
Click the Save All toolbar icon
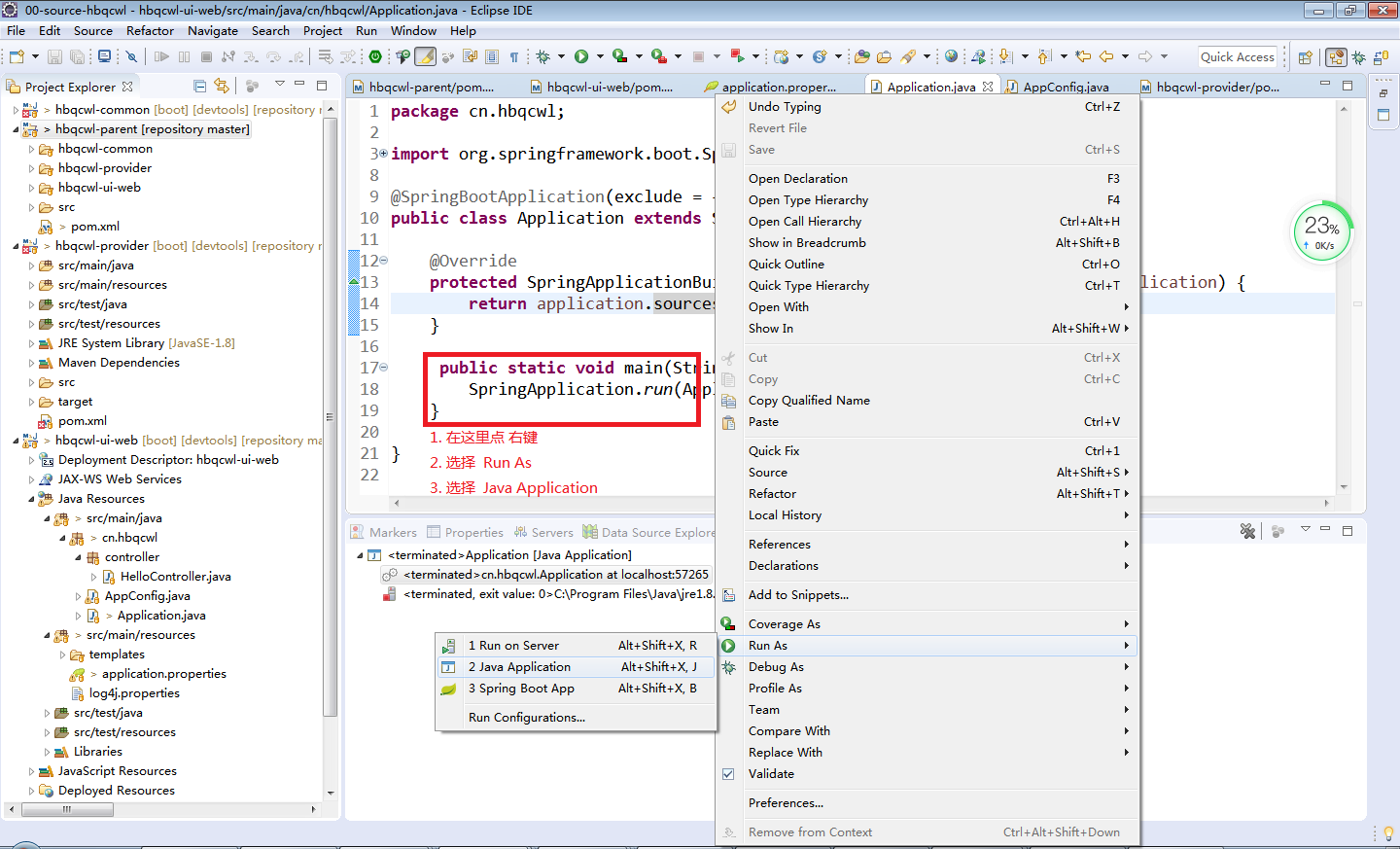pos(77,56)
